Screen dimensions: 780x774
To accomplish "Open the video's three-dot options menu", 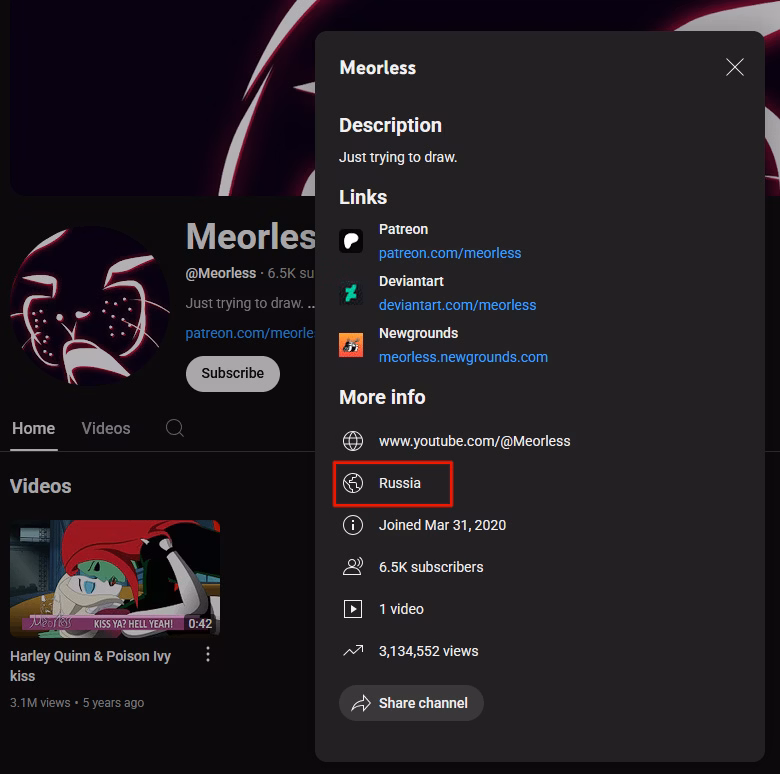I will [208, 655].
